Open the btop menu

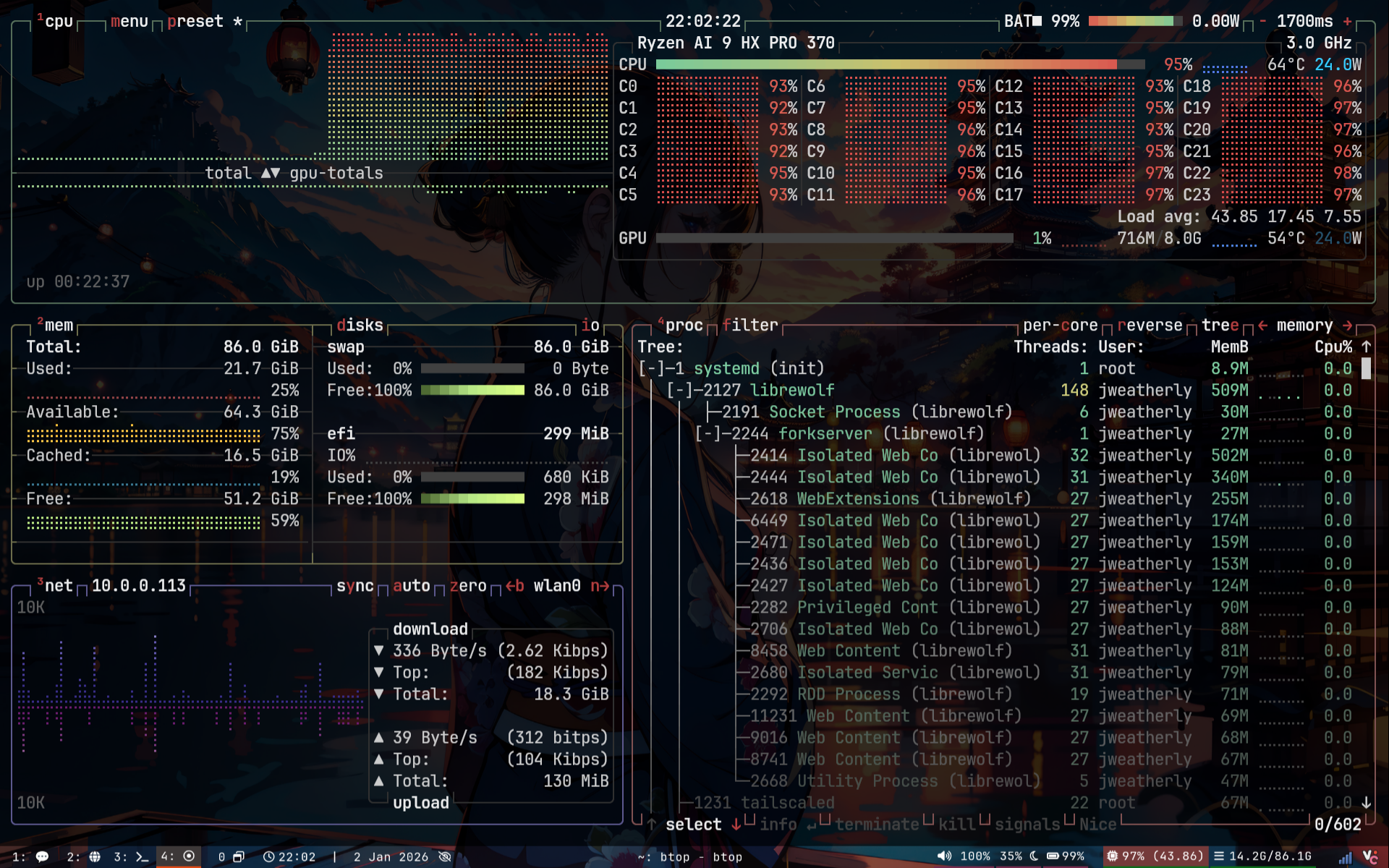click(x=129, y=22)
